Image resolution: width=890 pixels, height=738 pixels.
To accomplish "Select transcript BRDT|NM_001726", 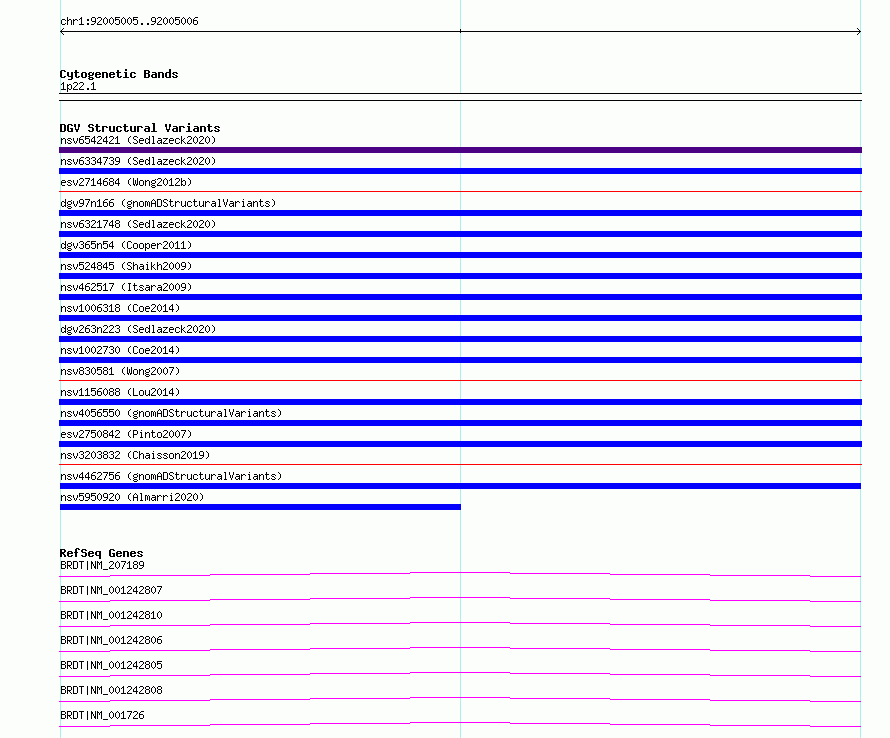I will click(x=102, y=715).
